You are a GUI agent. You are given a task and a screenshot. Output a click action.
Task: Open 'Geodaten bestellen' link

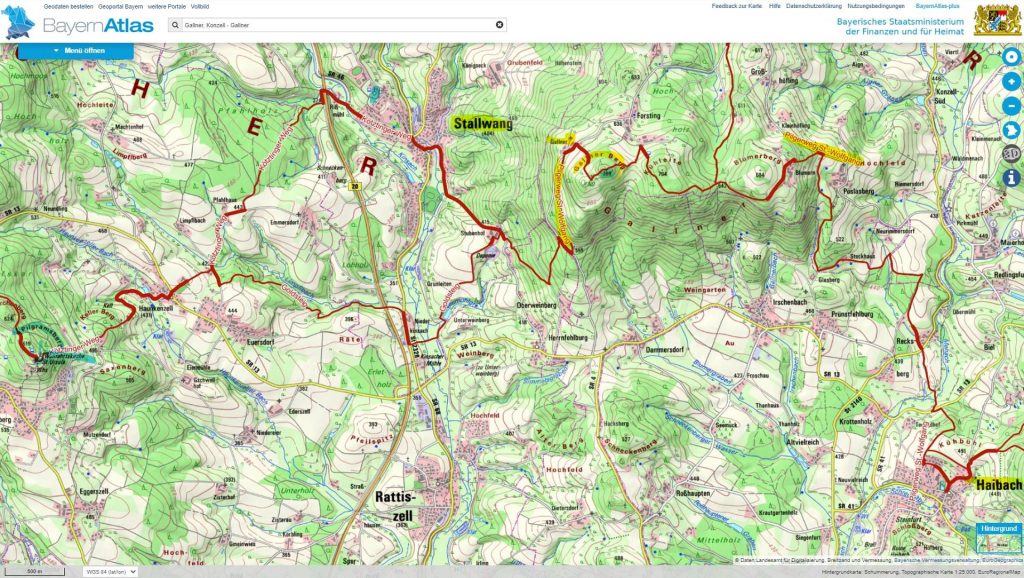point(69,6)
